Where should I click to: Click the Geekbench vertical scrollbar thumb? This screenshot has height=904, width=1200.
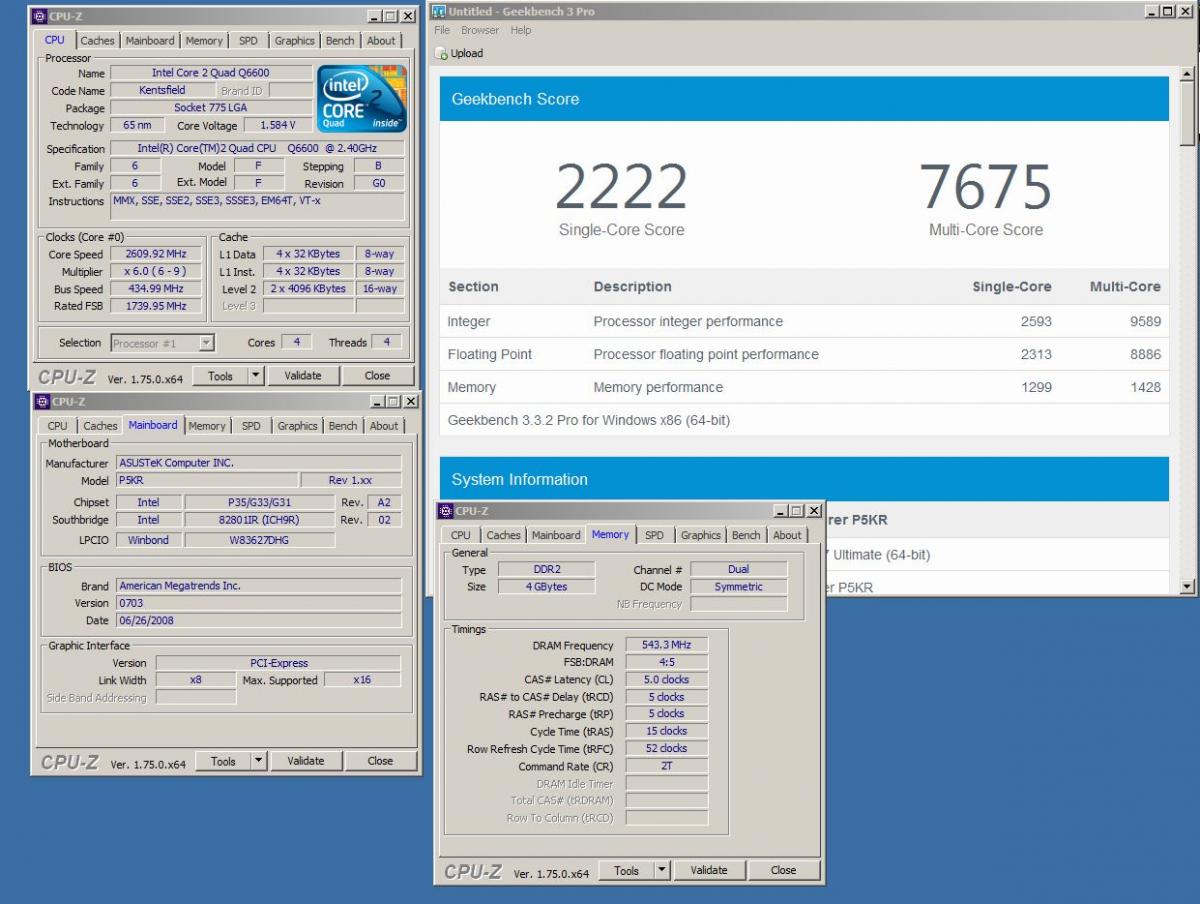tap(1187, 115)
